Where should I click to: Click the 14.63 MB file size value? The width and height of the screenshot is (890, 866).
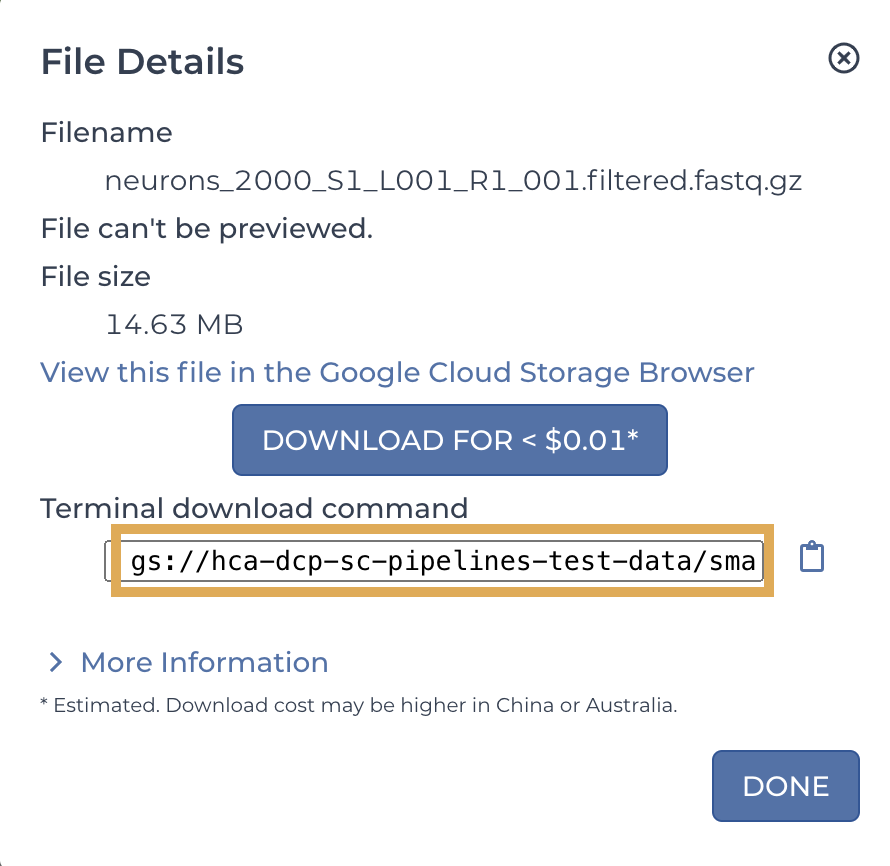coord(174,325)
